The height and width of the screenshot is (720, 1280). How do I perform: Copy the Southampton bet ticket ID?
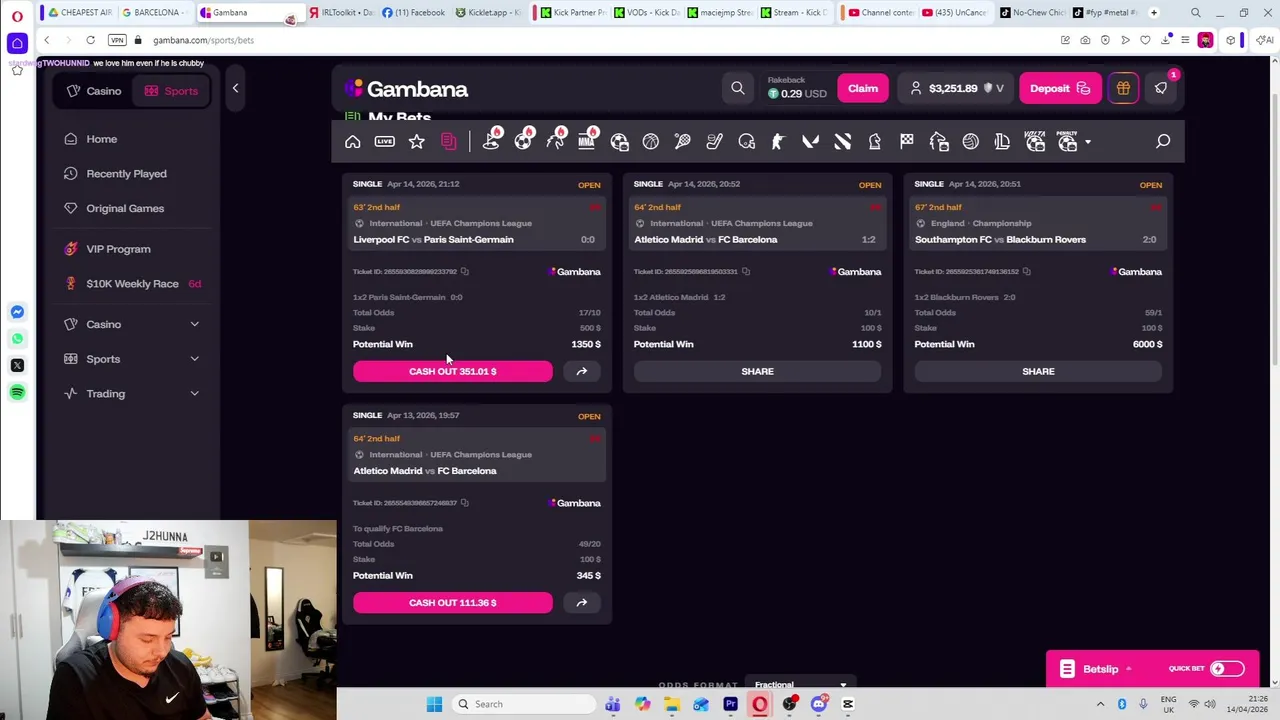(1027, 272)
